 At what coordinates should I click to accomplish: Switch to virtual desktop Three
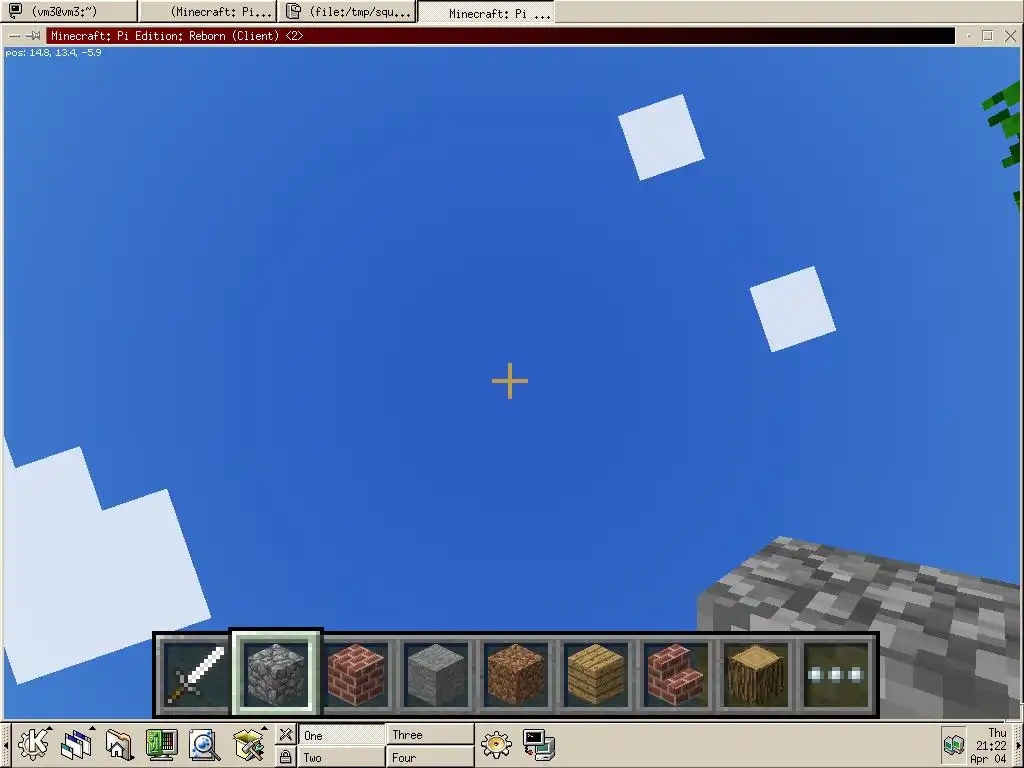[x=430, y=735]
